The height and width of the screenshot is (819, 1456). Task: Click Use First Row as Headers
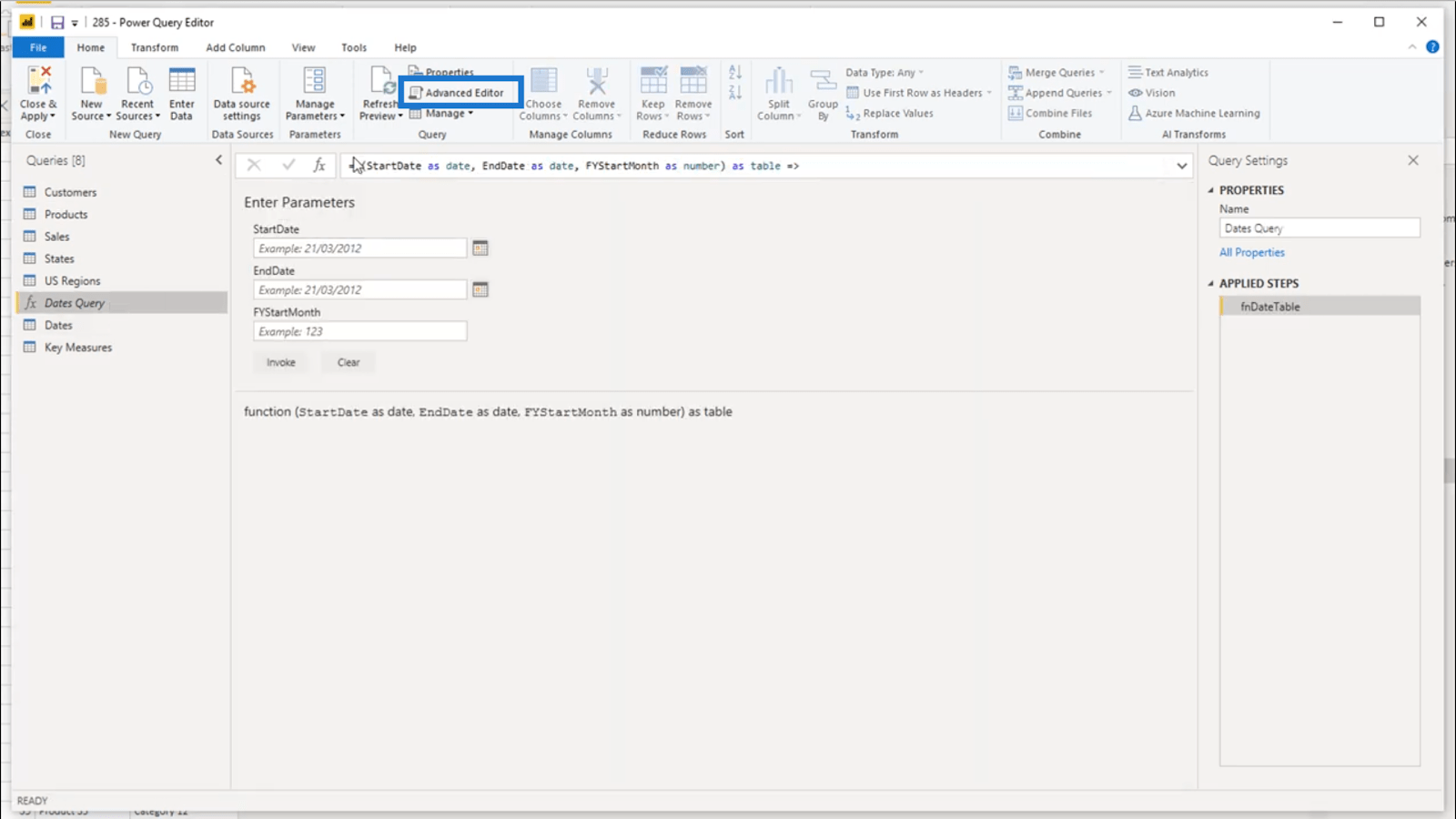click(919, 93)
